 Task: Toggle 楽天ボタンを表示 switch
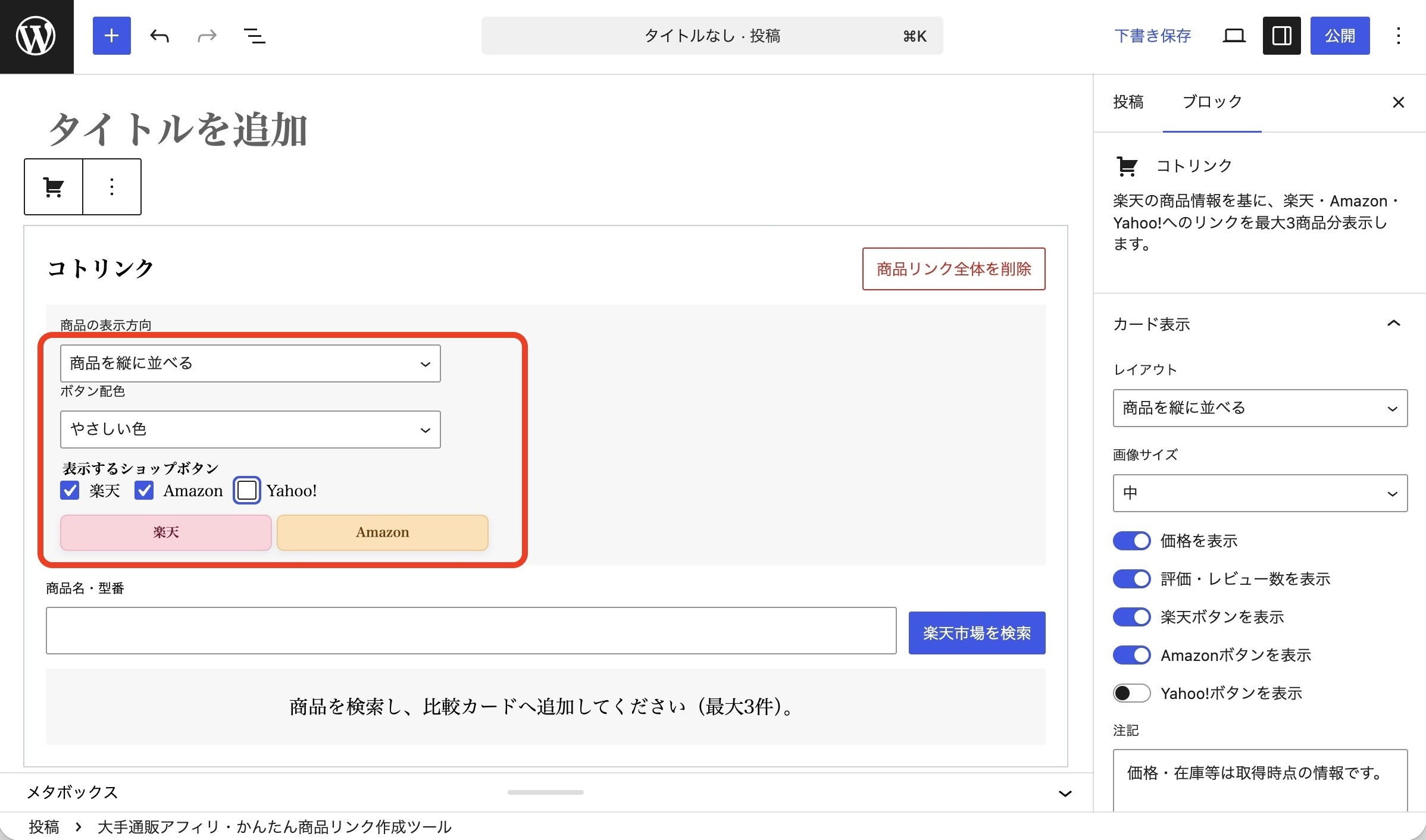[1132, 617]
